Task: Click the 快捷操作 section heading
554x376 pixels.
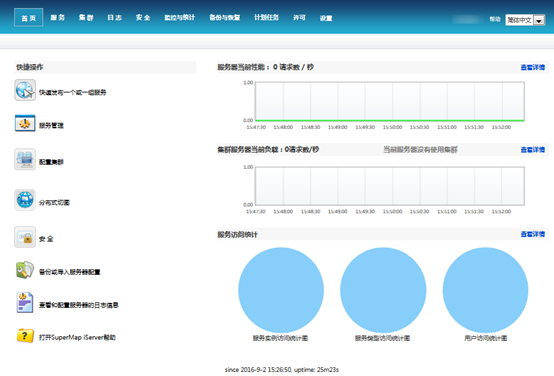Action: [x=30, y=67]
